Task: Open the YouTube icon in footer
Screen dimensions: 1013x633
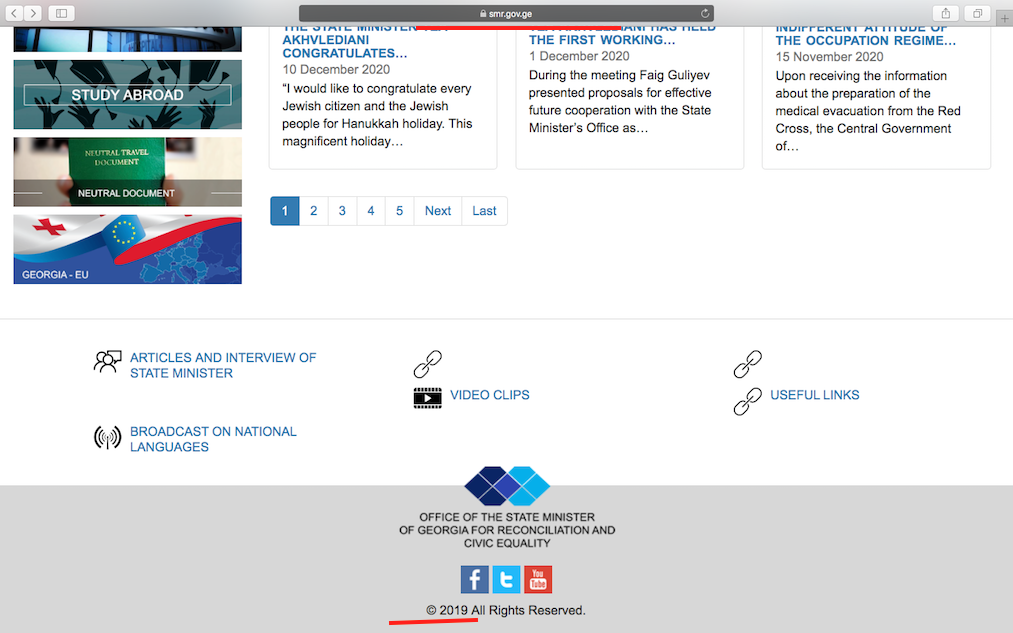Action: click(x=538, y=579)
